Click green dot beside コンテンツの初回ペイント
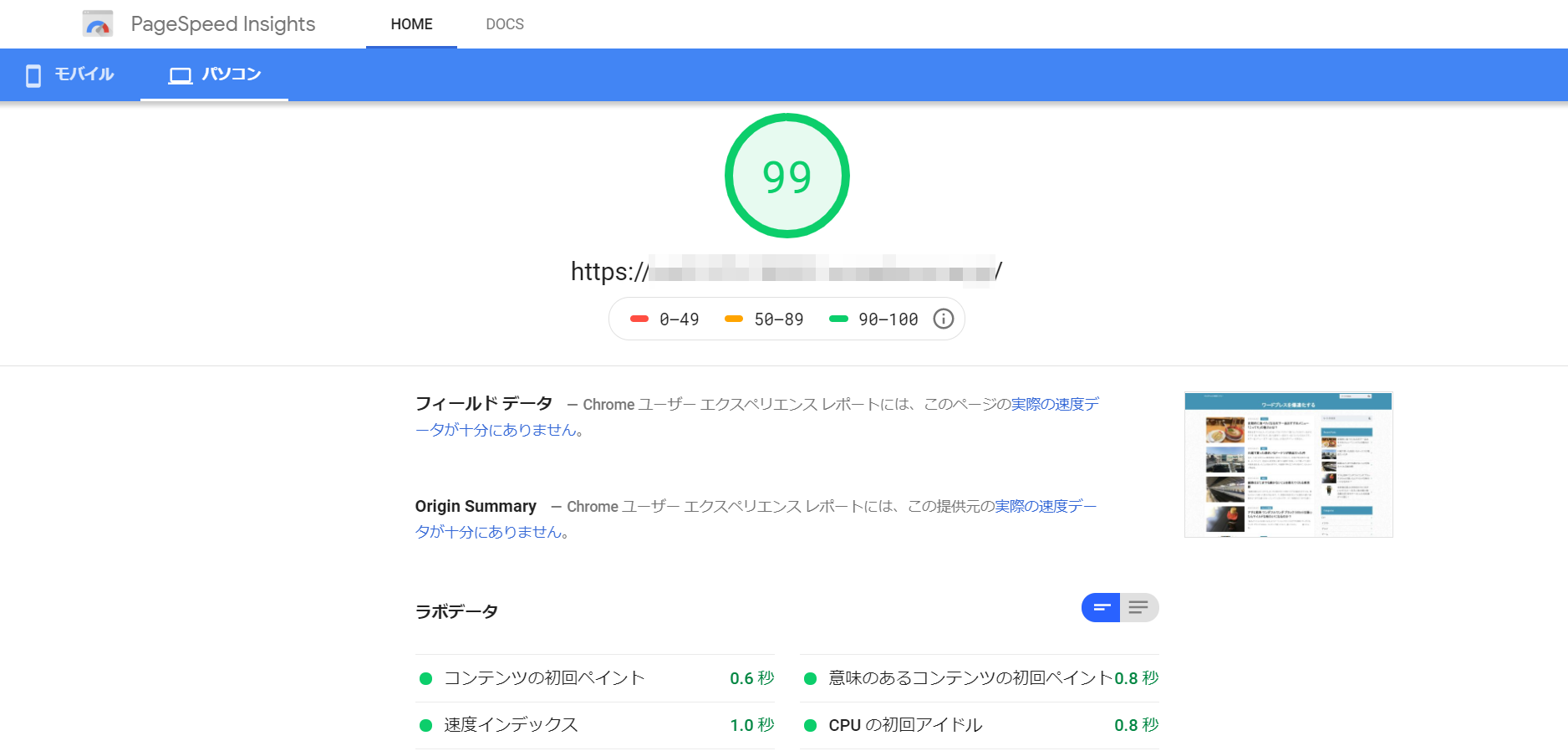 tap(425, 679)
